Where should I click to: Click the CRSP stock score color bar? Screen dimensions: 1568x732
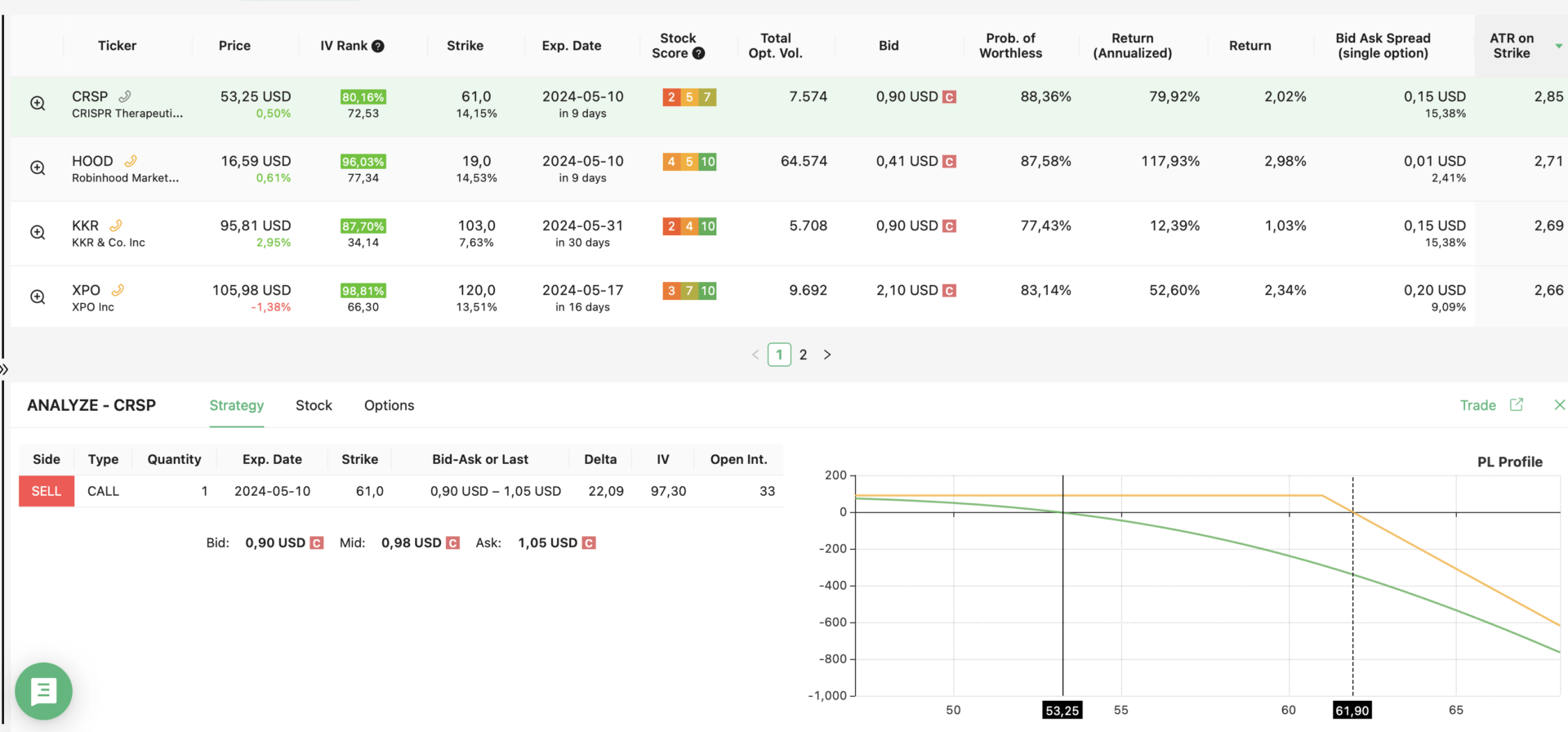pos(689,97)
